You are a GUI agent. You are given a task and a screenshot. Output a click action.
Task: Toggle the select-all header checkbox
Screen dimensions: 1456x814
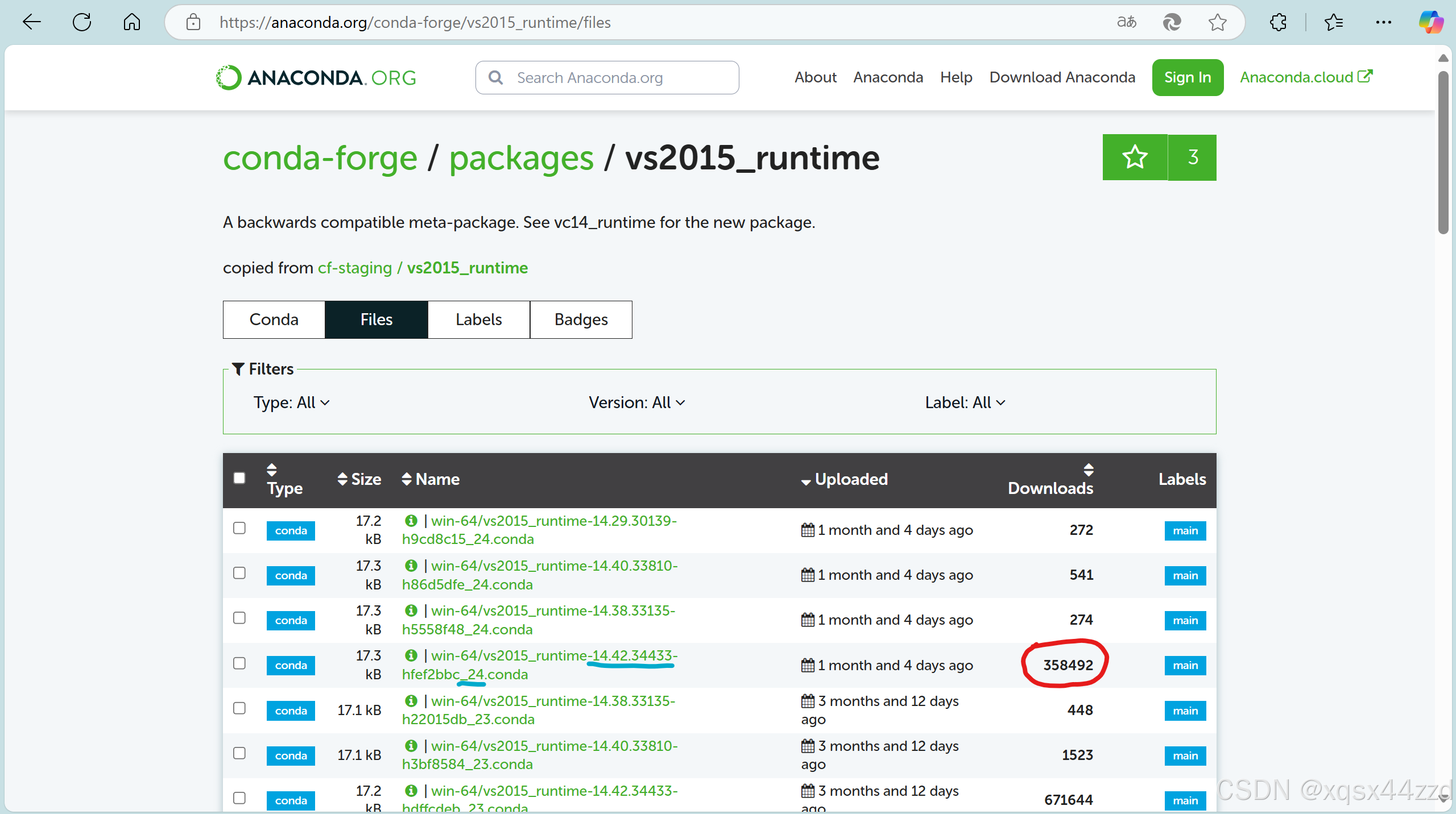(239, 478)
